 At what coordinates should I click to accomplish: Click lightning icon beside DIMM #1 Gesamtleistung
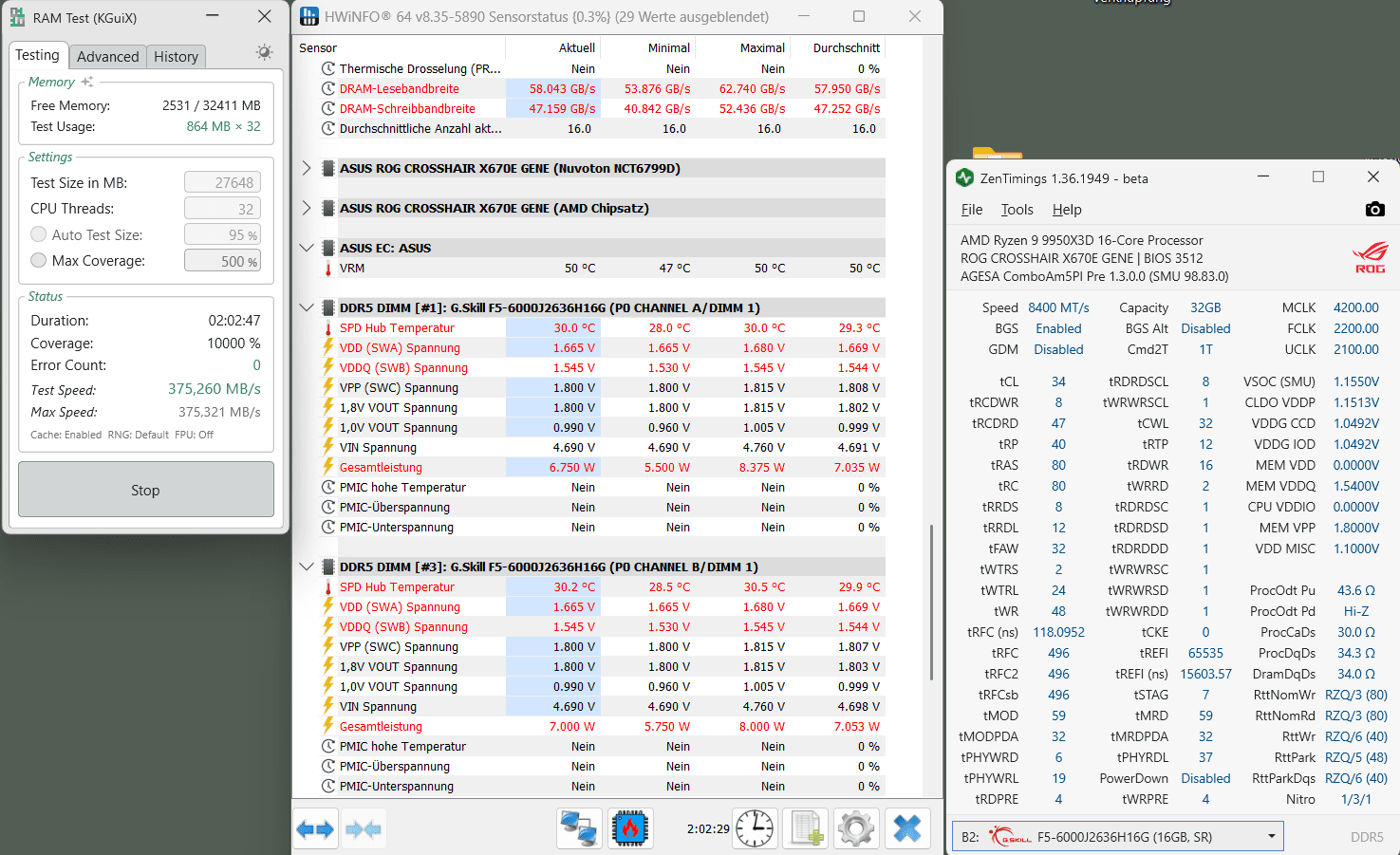(328, 467)
